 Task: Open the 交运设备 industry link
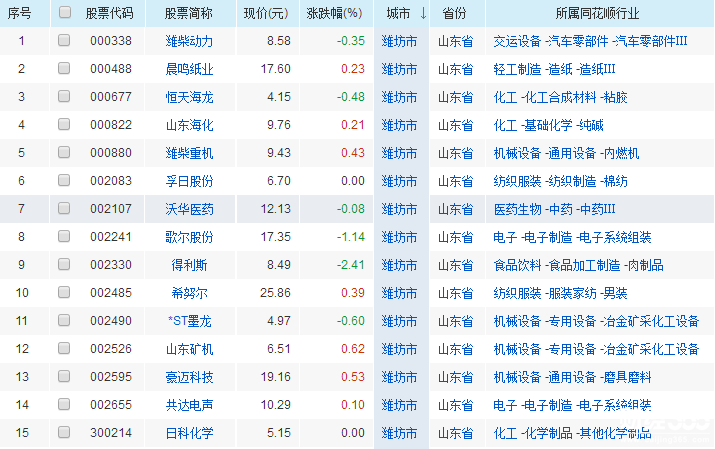tap(517, 41)
